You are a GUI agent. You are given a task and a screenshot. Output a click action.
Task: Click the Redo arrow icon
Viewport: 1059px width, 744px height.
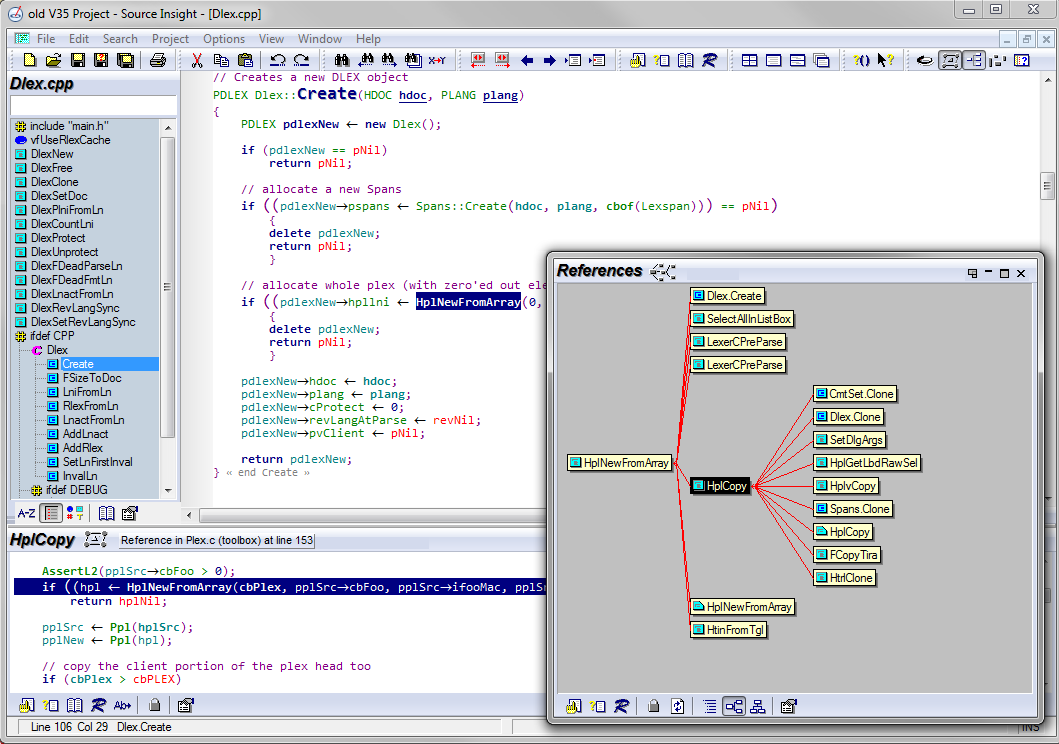pos(301,60)
